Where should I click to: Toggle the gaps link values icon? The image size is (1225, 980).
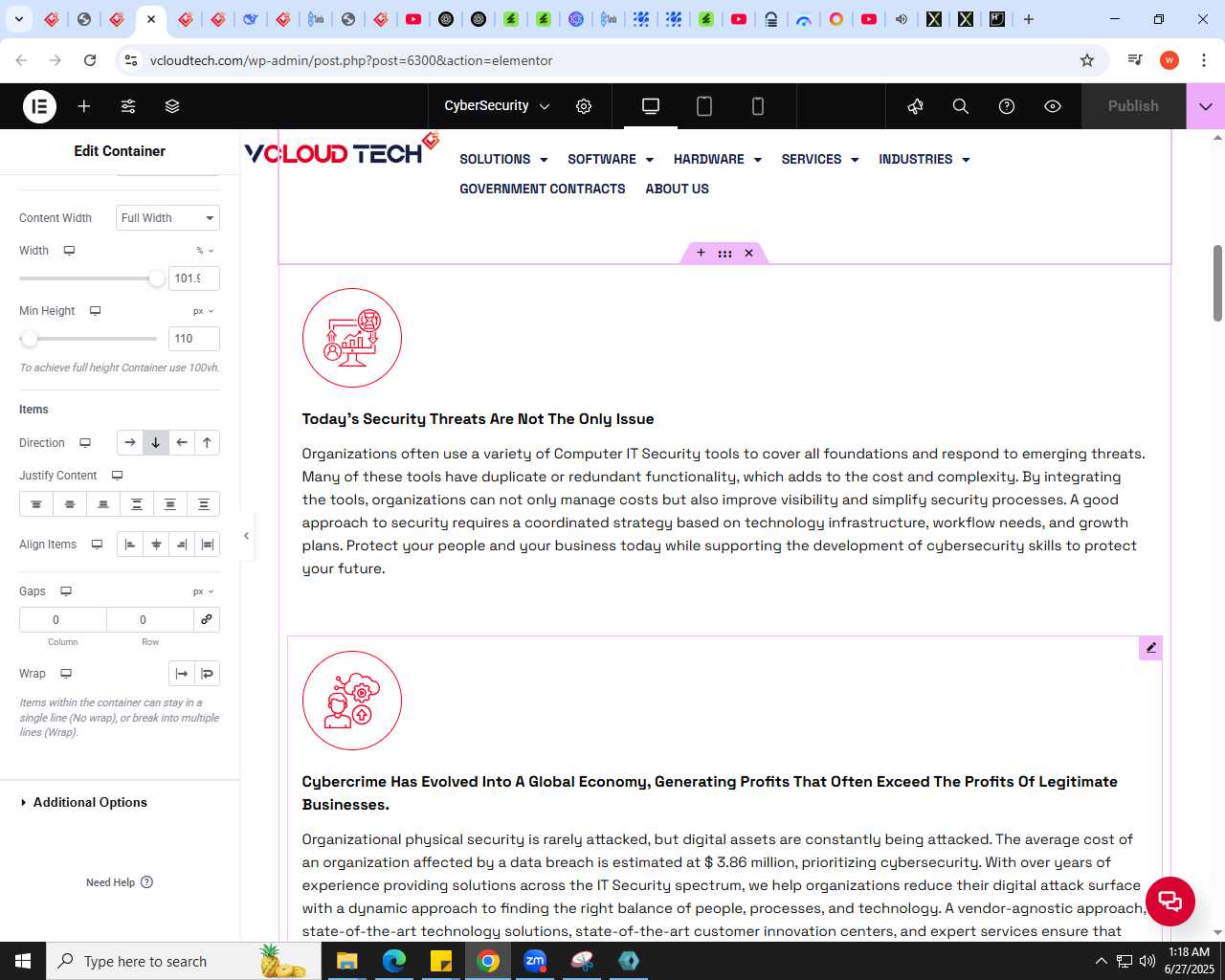[x=207, y=620]
